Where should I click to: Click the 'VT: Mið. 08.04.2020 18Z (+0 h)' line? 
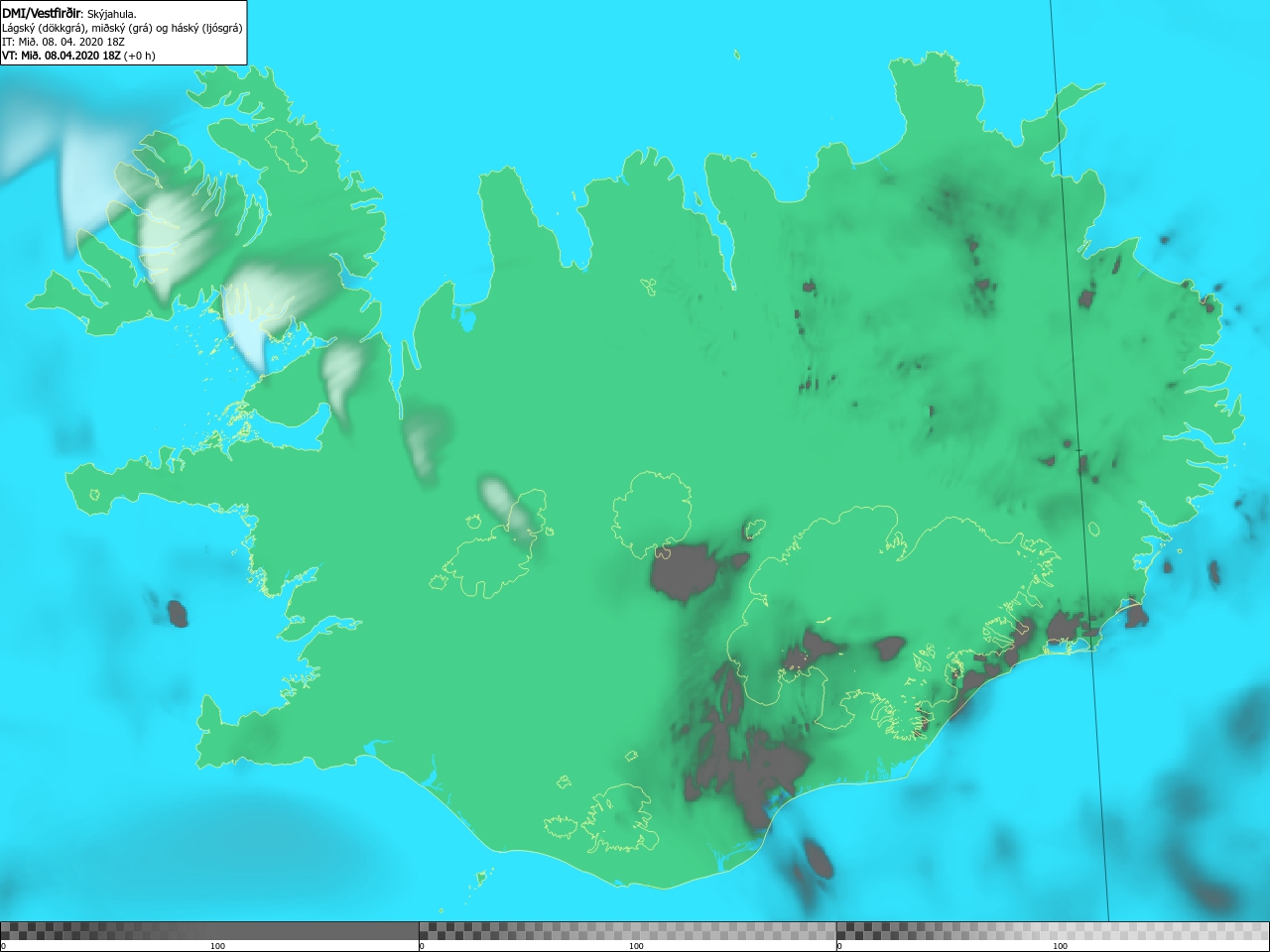coord(78,56)
